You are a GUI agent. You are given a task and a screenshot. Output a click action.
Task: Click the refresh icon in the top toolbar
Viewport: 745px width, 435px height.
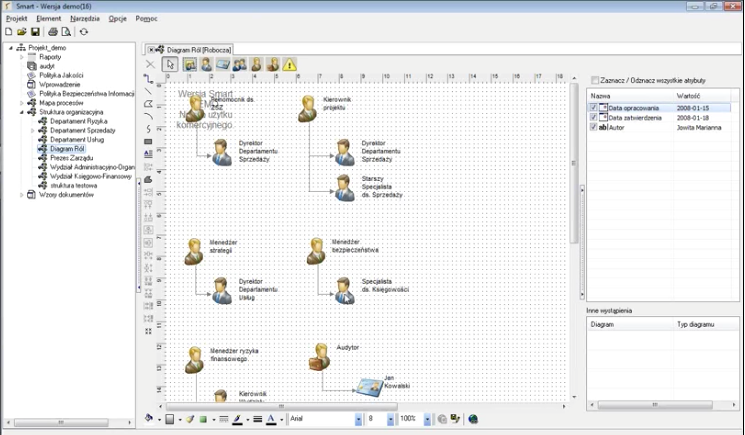[84, 32]
